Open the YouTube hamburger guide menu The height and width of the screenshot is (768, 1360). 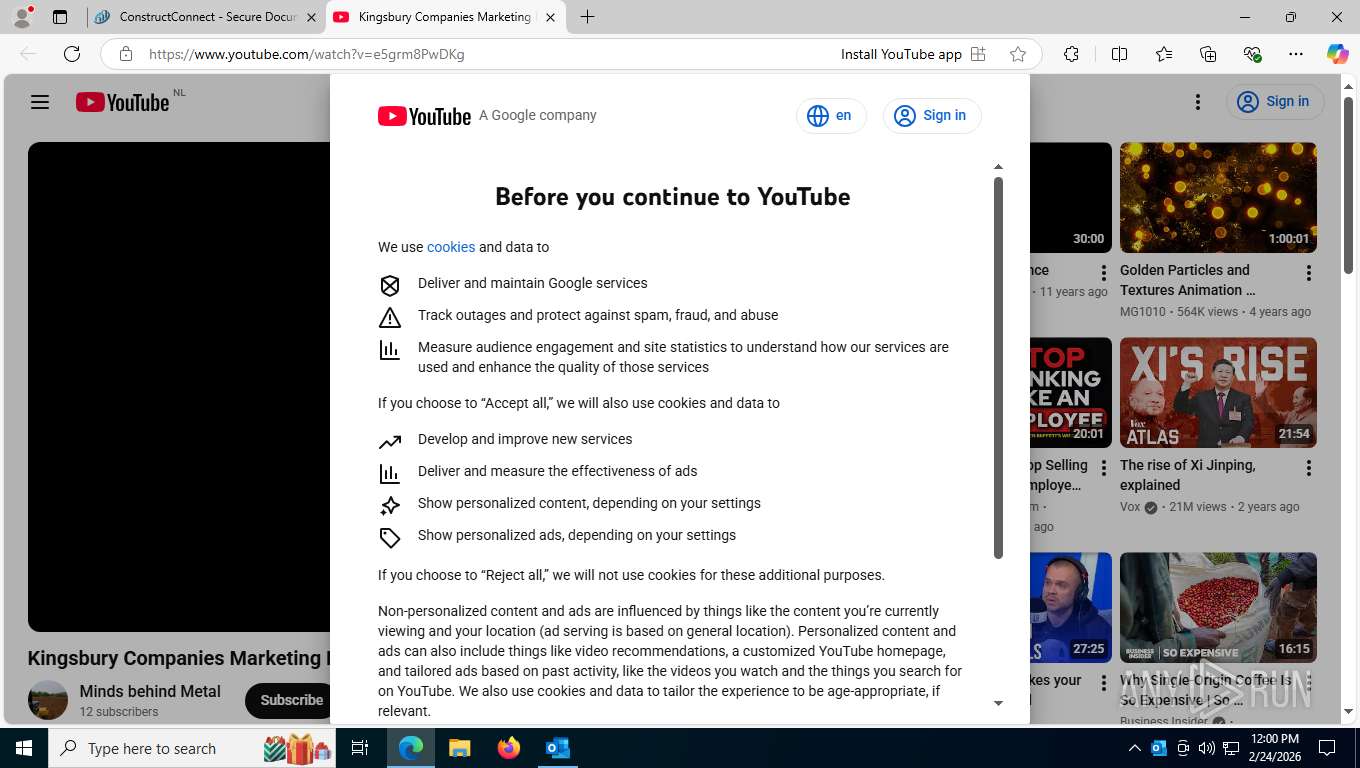(x=40, y=102)
